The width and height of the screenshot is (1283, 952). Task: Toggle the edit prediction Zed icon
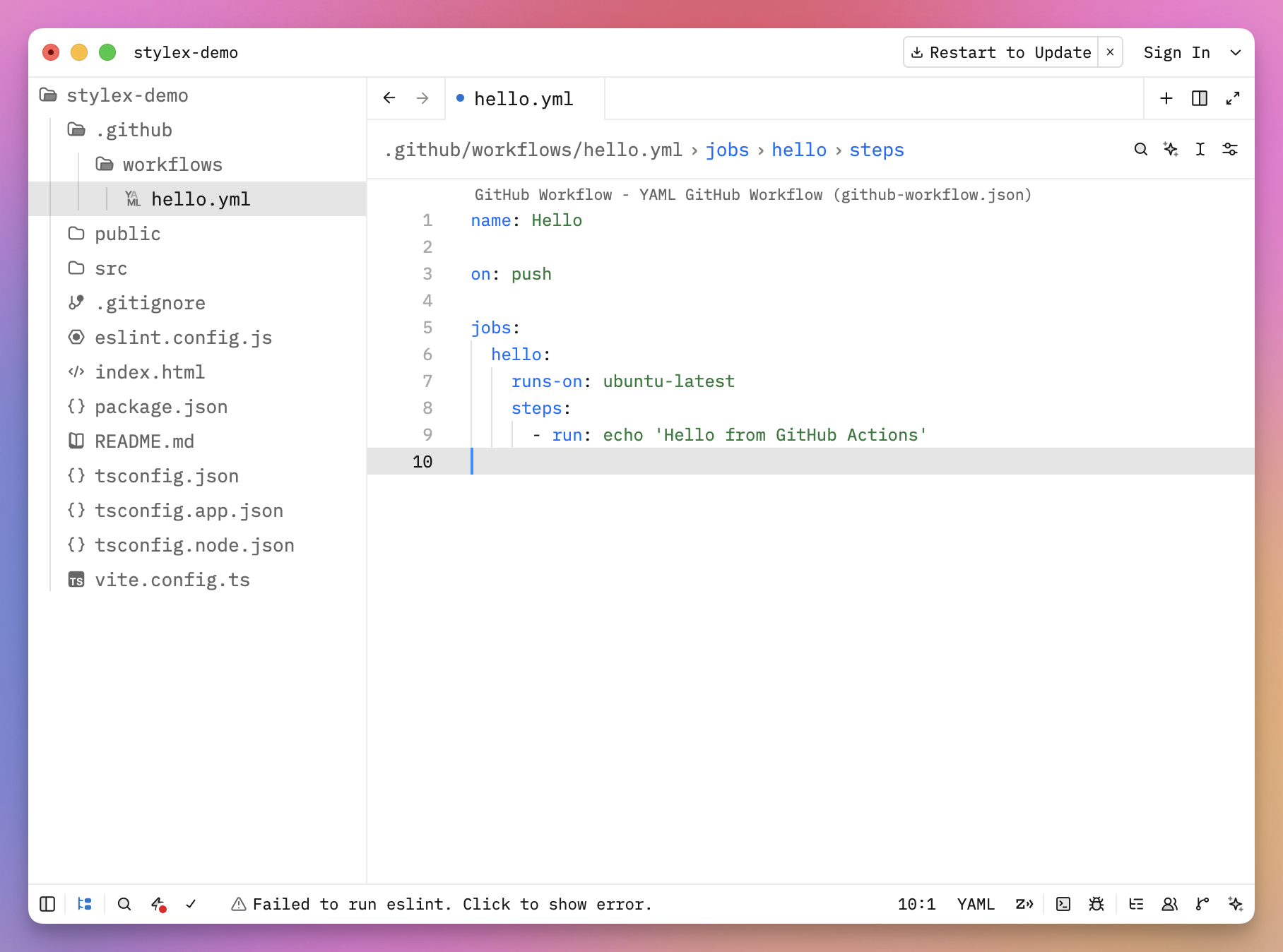[x=1024, y=904]
